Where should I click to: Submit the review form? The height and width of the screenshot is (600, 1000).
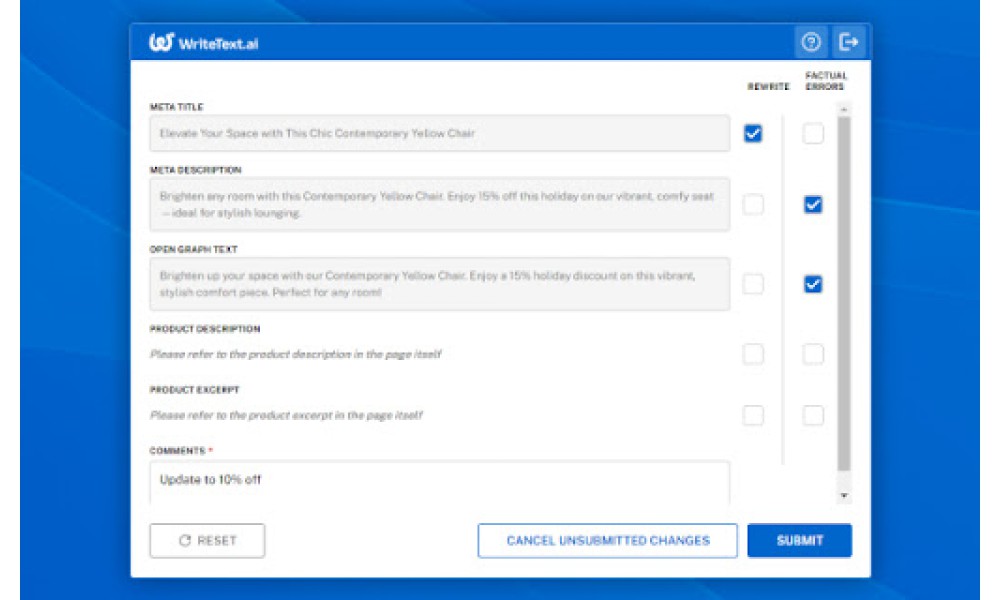pyautogui.click(x=799, y=541)
